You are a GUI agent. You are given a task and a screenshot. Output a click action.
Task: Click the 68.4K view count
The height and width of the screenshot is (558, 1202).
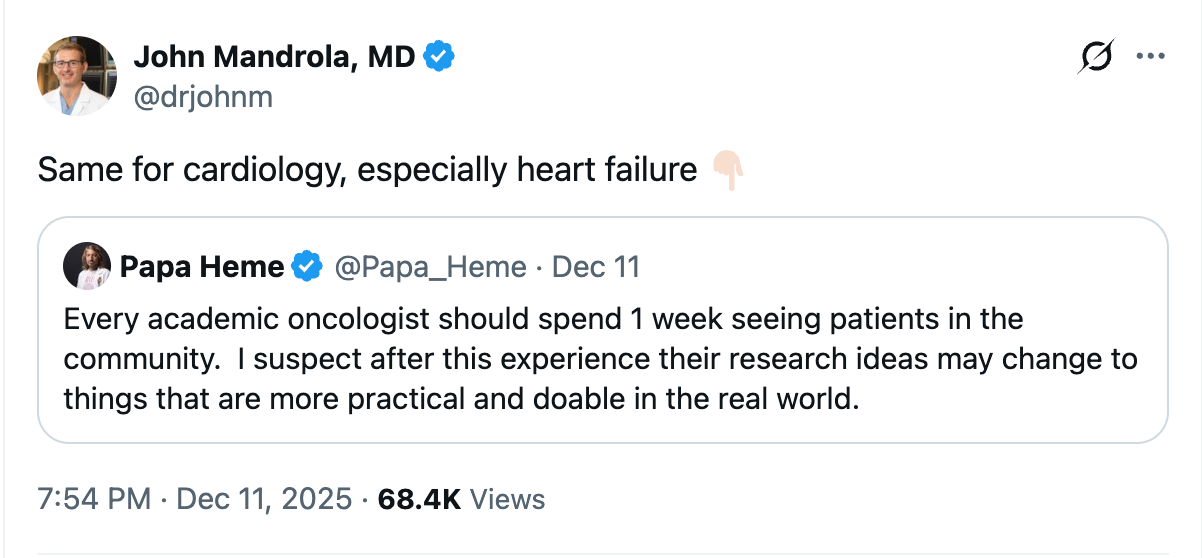419,499
